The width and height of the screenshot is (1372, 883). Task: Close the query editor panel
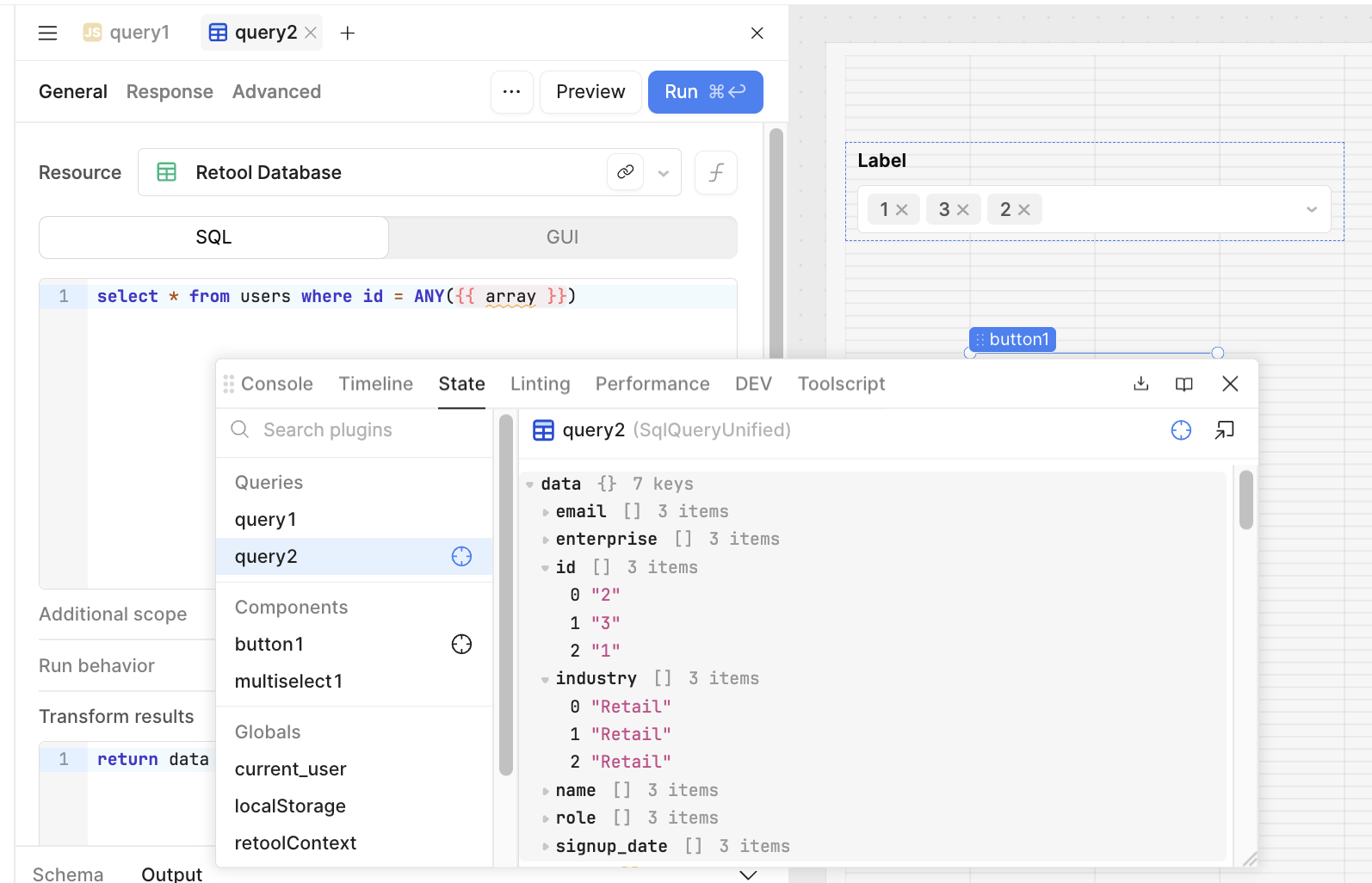[x=757, y=33]
